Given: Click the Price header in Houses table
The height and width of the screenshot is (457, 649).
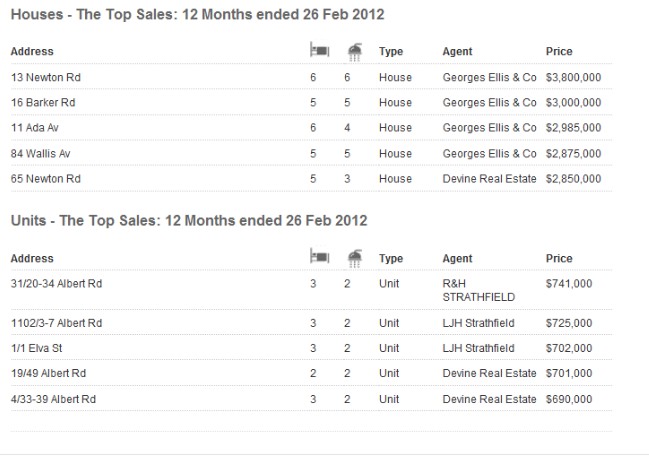Looking at the screenshot, I should pos(559,51).
